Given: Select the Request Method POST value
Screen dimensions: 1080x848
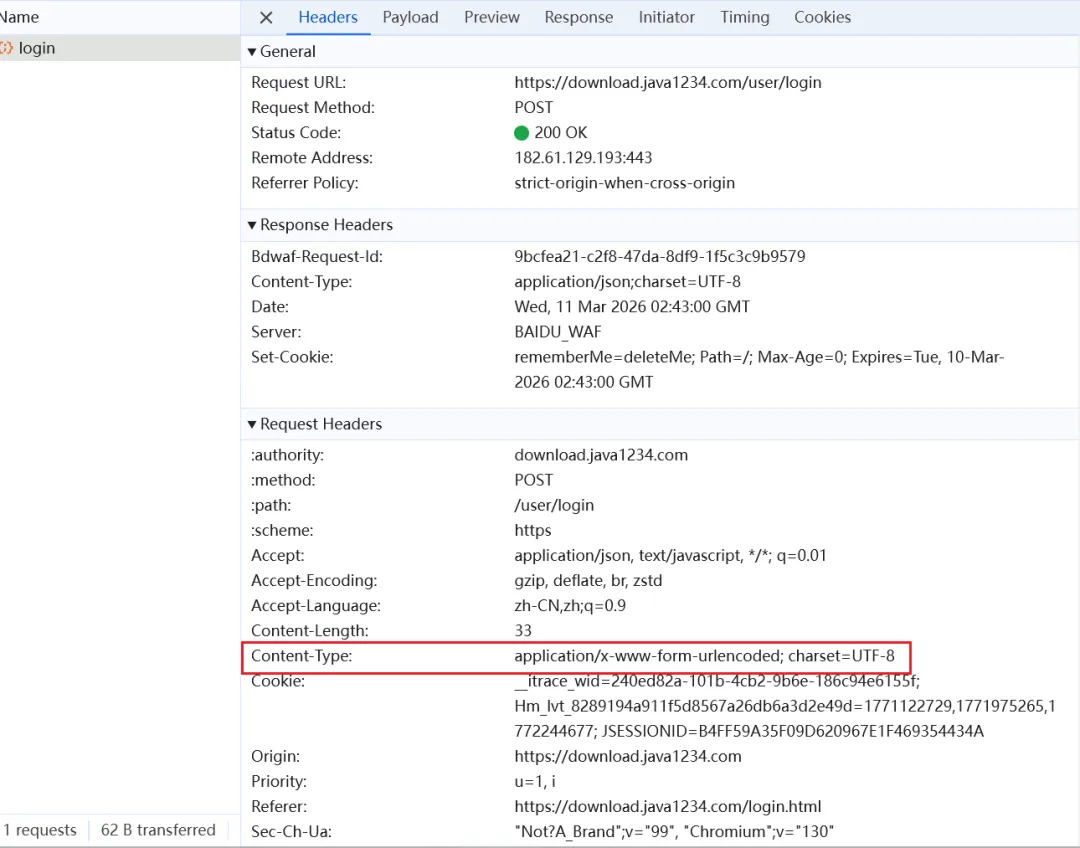Looking at the screenshot, I should click(534, 107).
